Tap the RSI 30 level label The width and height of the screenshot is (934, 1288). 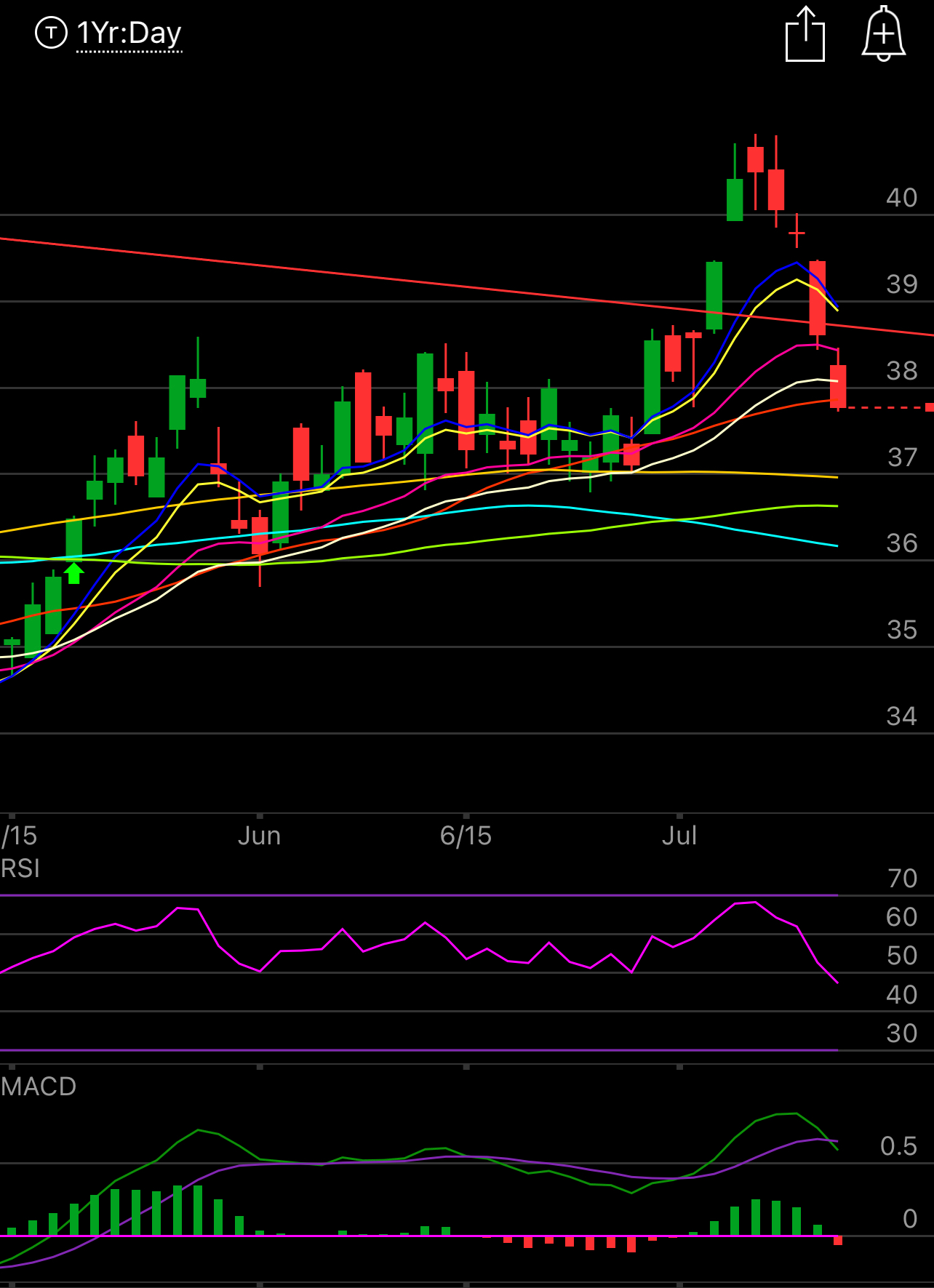pyautogui.click(x=902, y=1033)
